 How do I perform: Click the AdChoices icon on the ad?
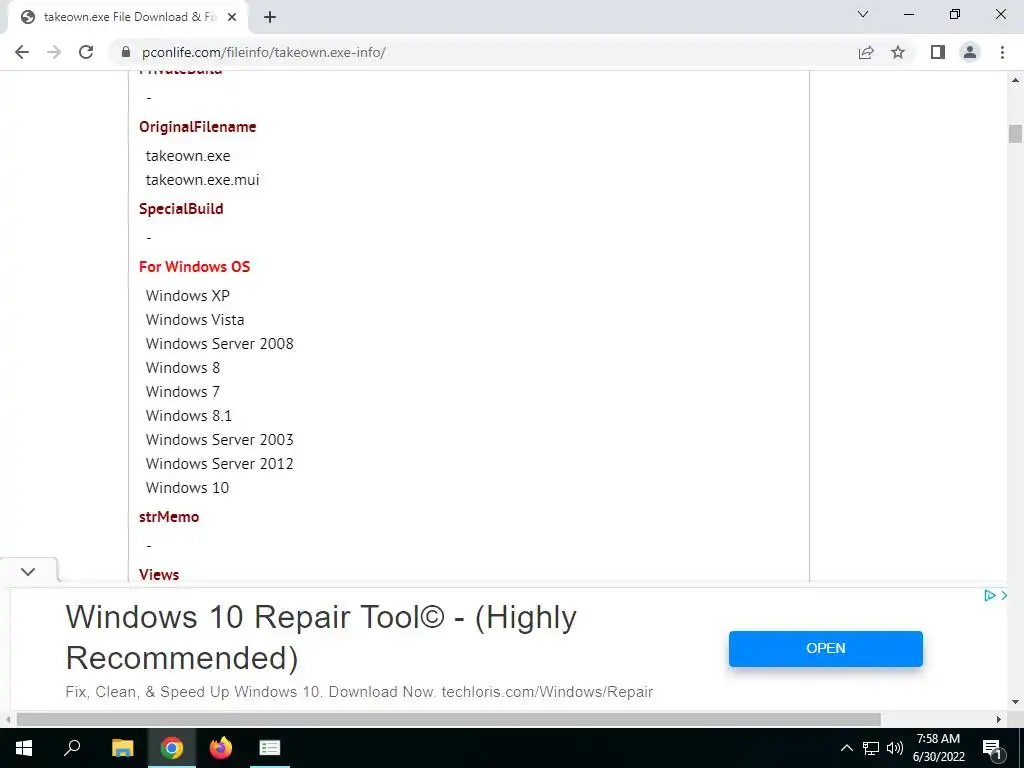pyautogui.click(x=990, y=595)
